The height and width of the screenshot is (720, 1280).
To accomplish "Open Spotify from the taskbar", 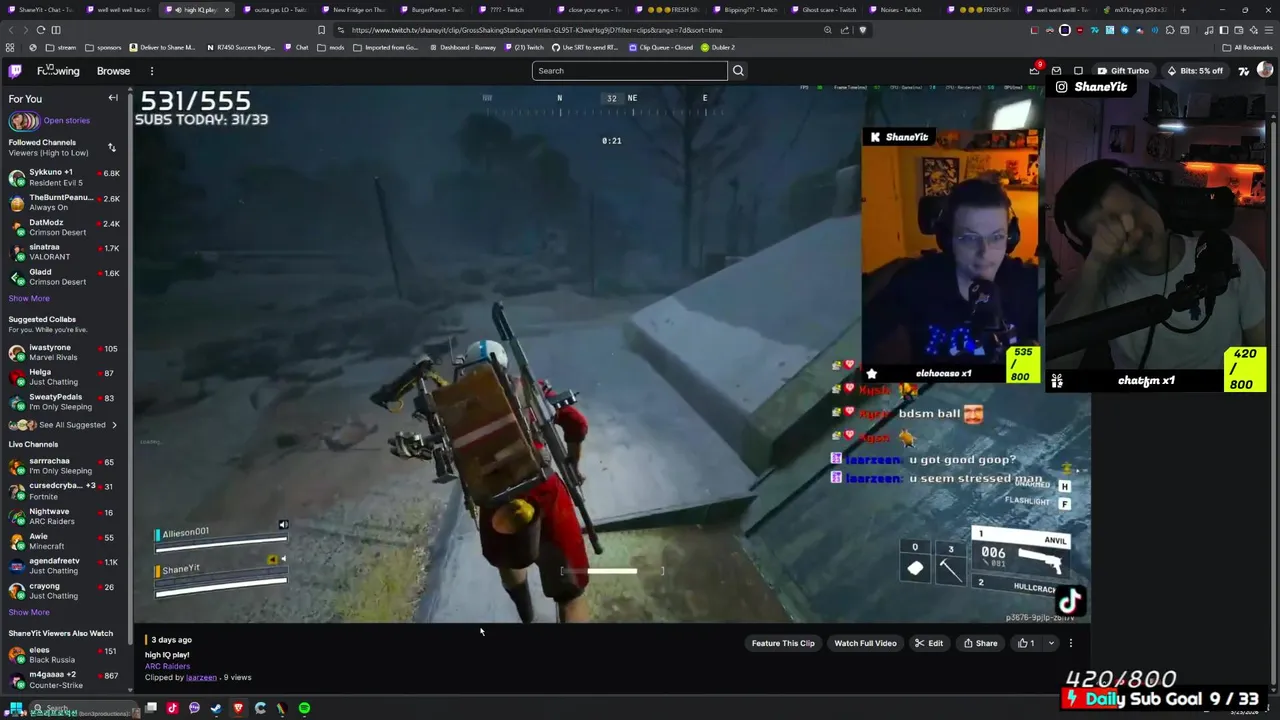I will [304, 708].
